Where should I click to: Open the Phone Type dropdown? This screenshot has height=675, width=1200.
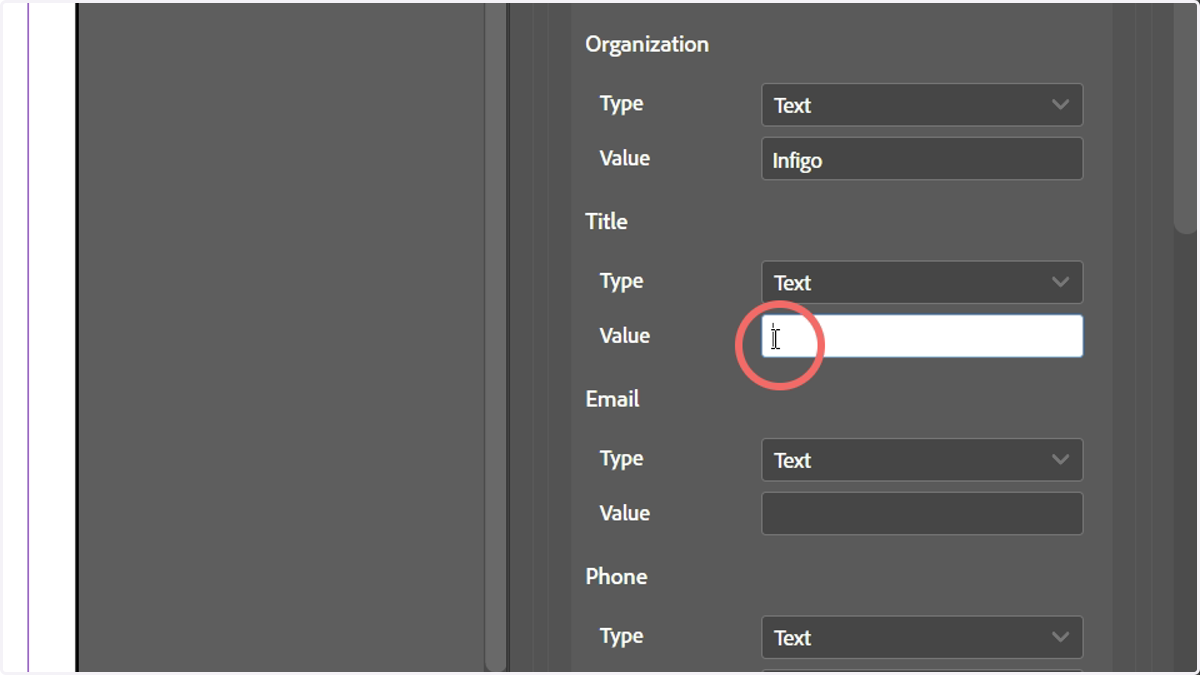[x=922, y=637]
